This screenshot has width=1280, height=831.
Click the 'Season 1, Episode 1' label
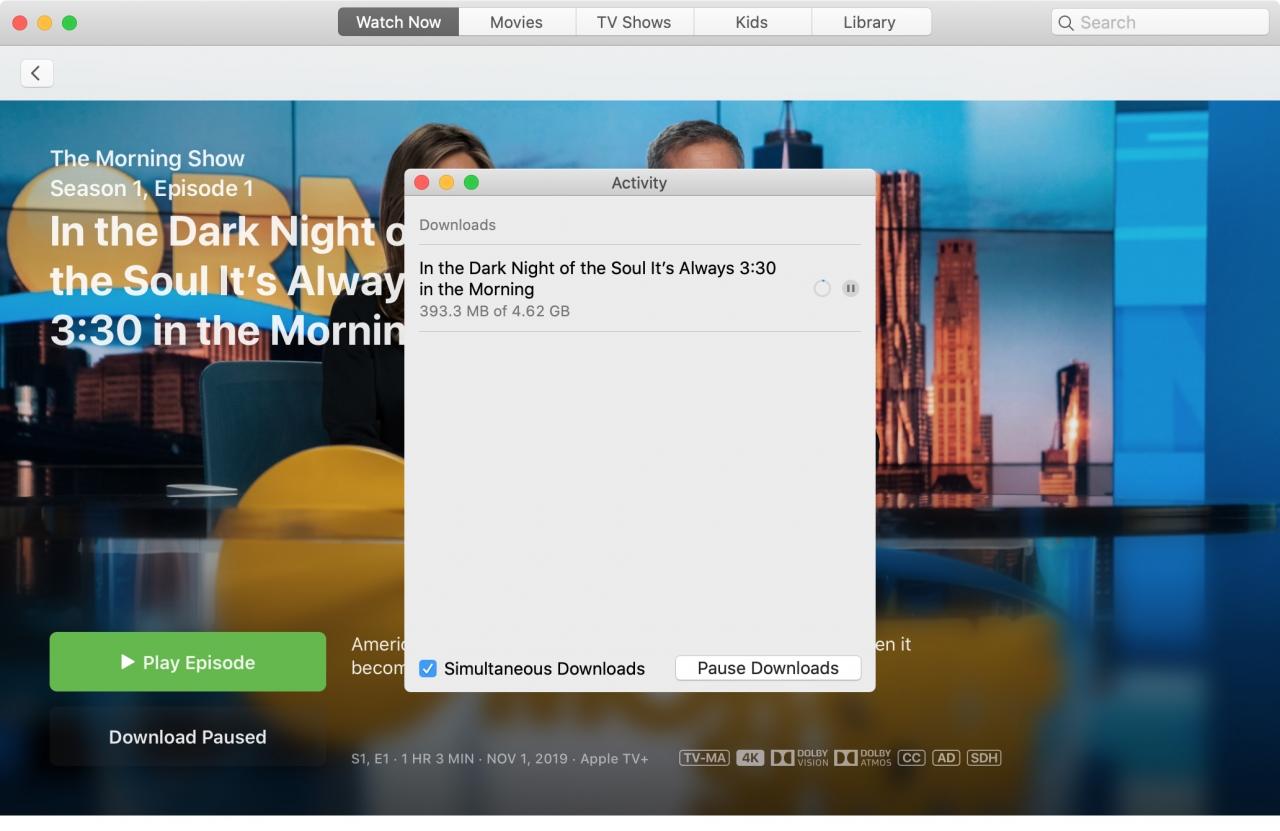pyautogui.click(x=151, y=188)
